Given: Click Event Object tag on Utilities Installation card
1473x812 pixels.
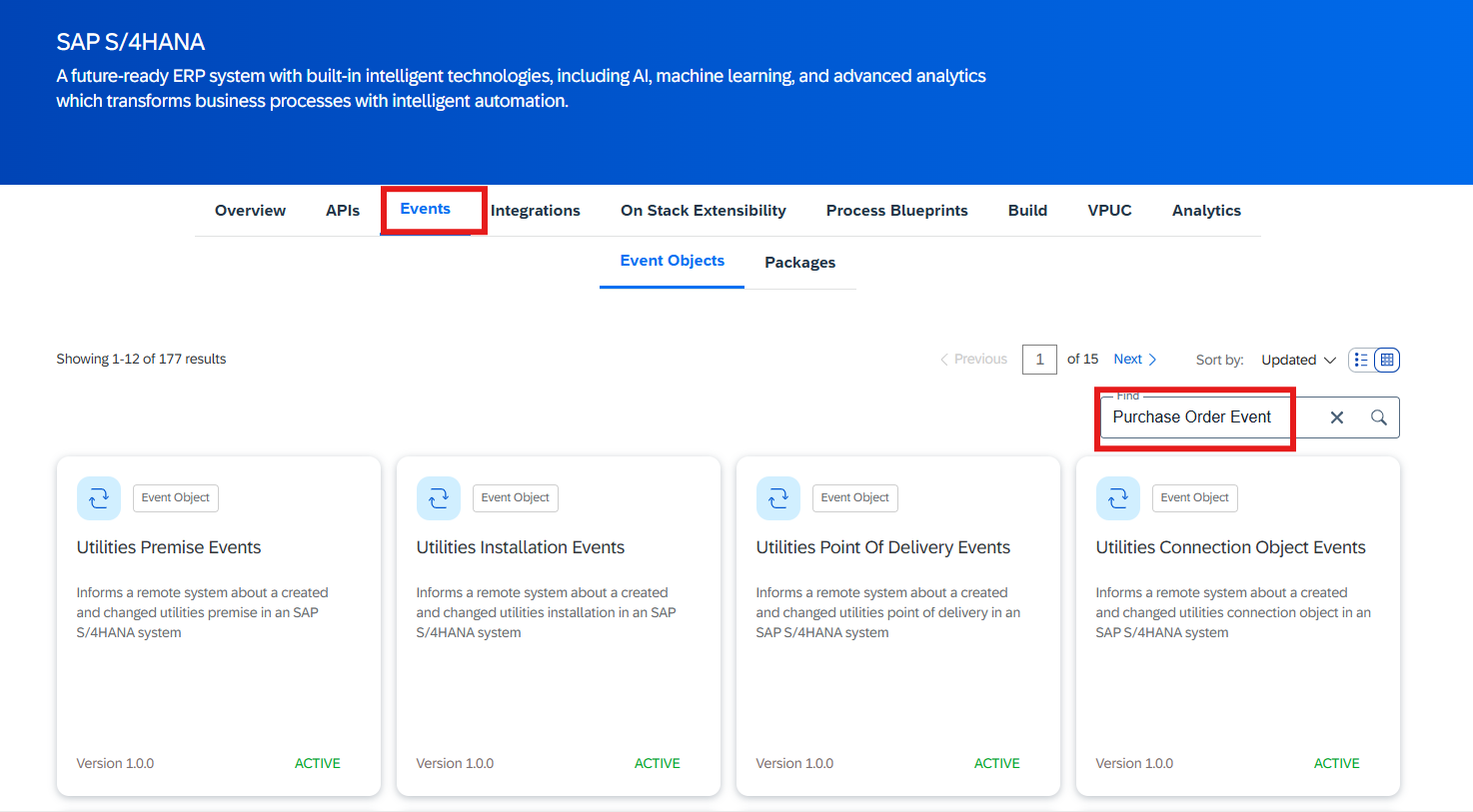Looking at the screenshot, I should tap(516, 497).
